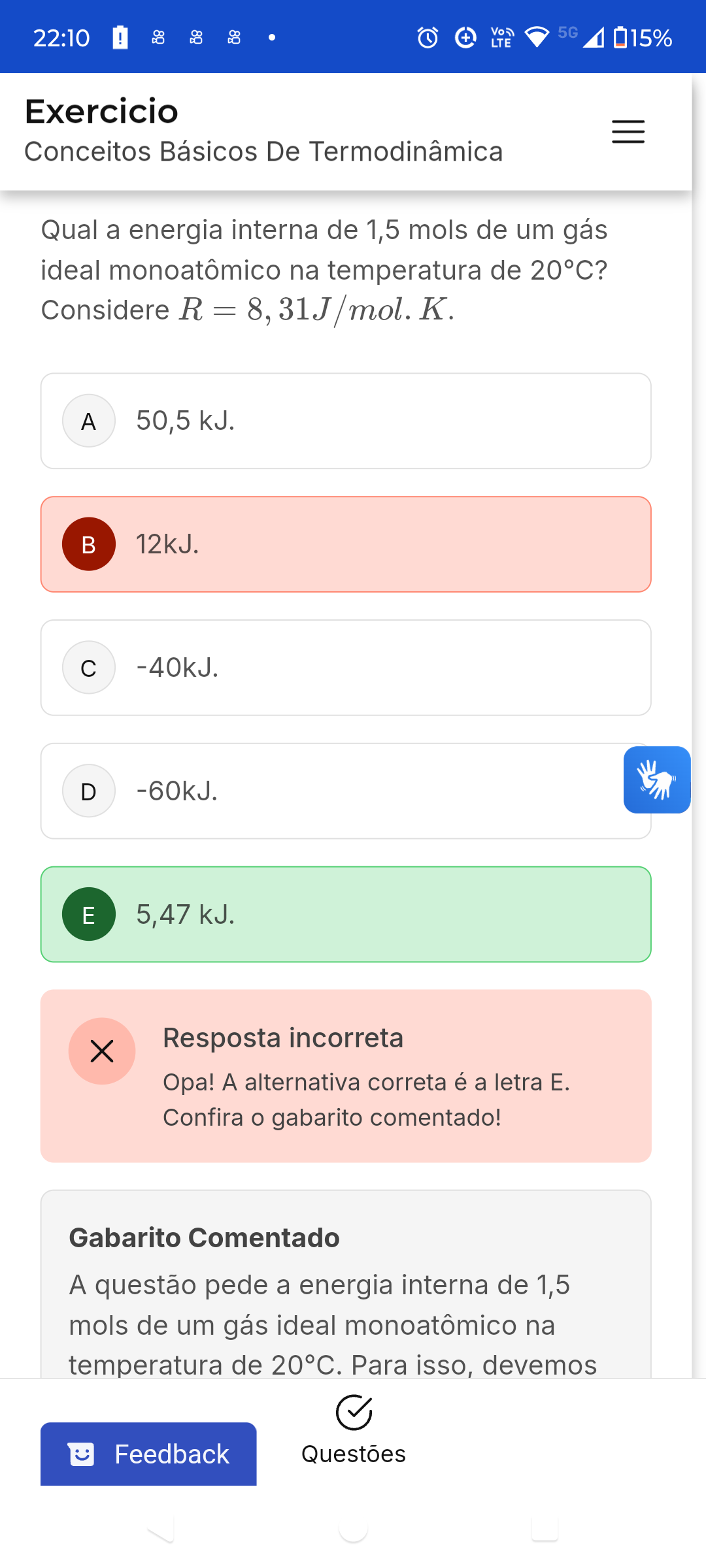Open the Questões tab

point(354,1453)
